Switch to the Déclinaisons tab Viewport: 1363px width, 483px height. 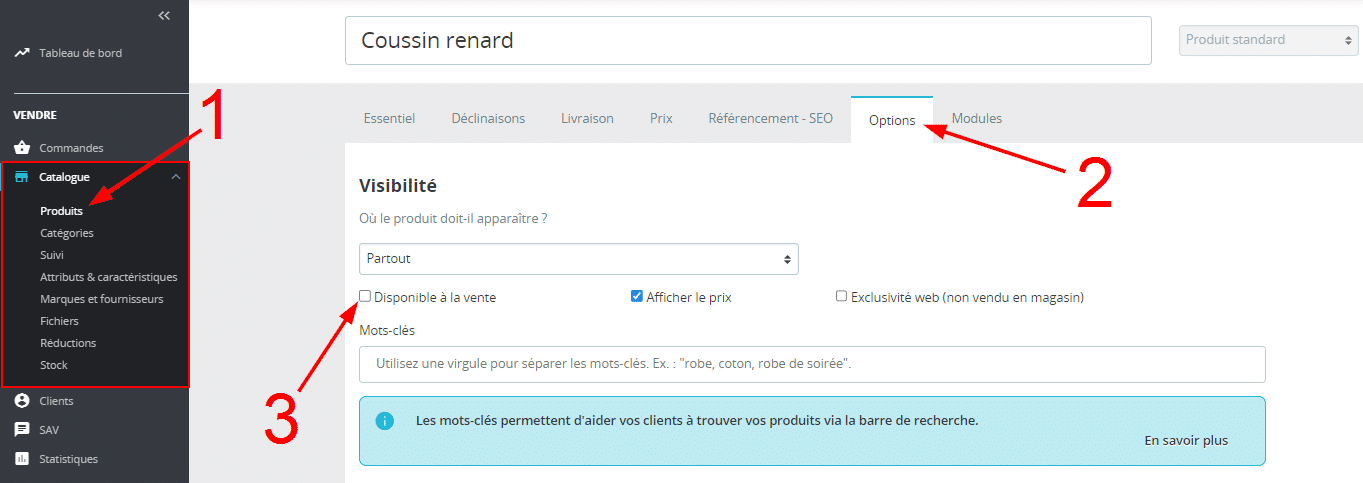(488, 118)
